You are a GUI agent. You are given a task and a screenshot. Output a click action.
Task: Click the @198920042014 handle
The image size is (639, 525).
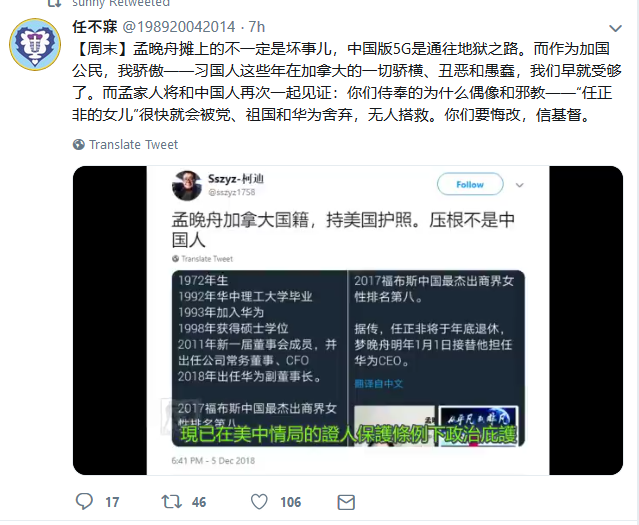coord(179,27)
